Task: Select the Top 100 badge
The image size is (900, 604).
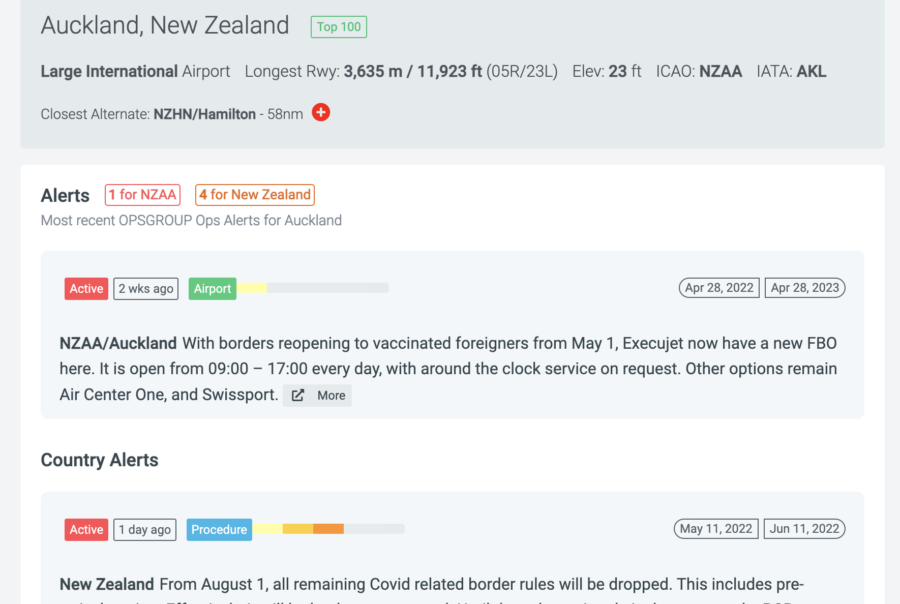Action: [338, 27]
